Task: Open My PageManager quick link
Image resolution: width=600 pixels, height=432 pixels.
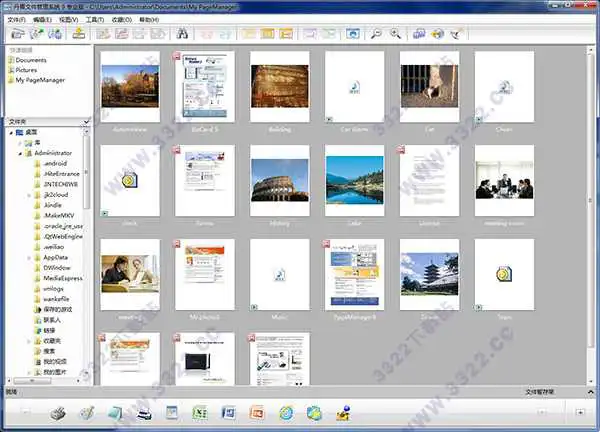Action: [40, 80]
